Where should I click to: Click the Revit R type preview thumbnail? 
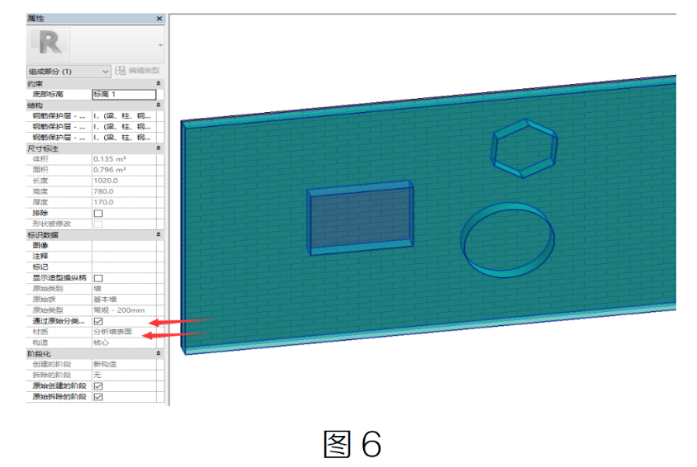point(49,44)
